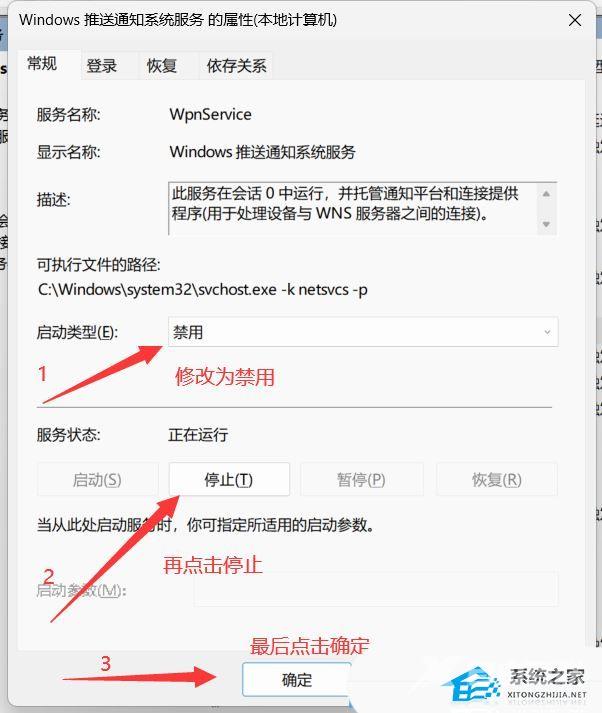Click inside the 描述 text box
Screen dimensions: 602x713
coord(352,209)
